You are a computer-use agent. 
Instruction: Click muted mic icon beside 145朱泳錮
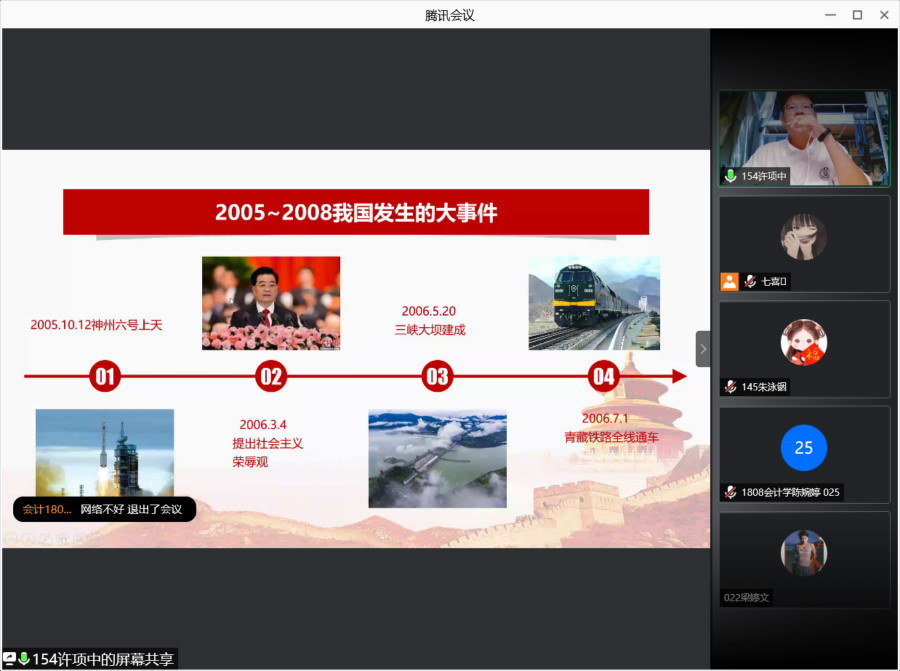click(x=731, y=387)
